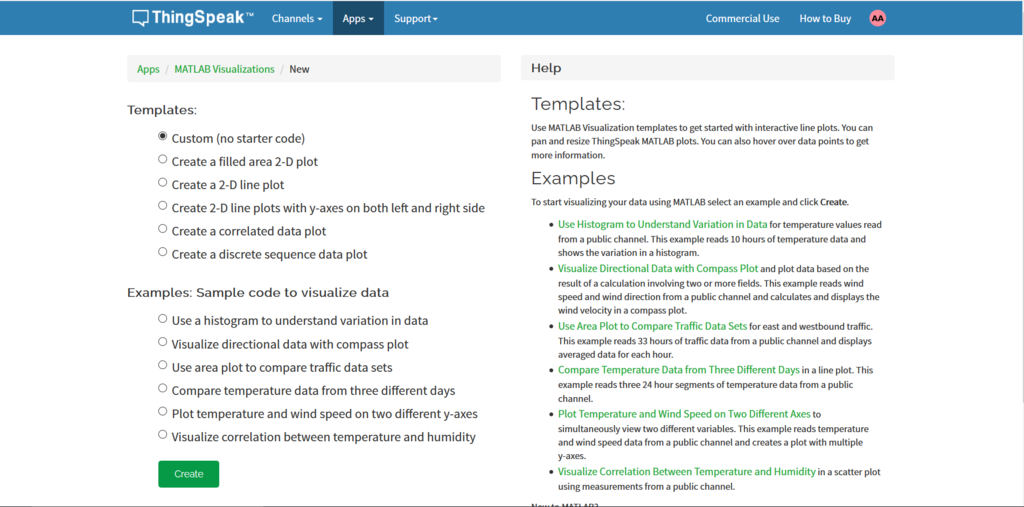
Task: Click the Apps breadcrumb link
Action: (148, 69)
